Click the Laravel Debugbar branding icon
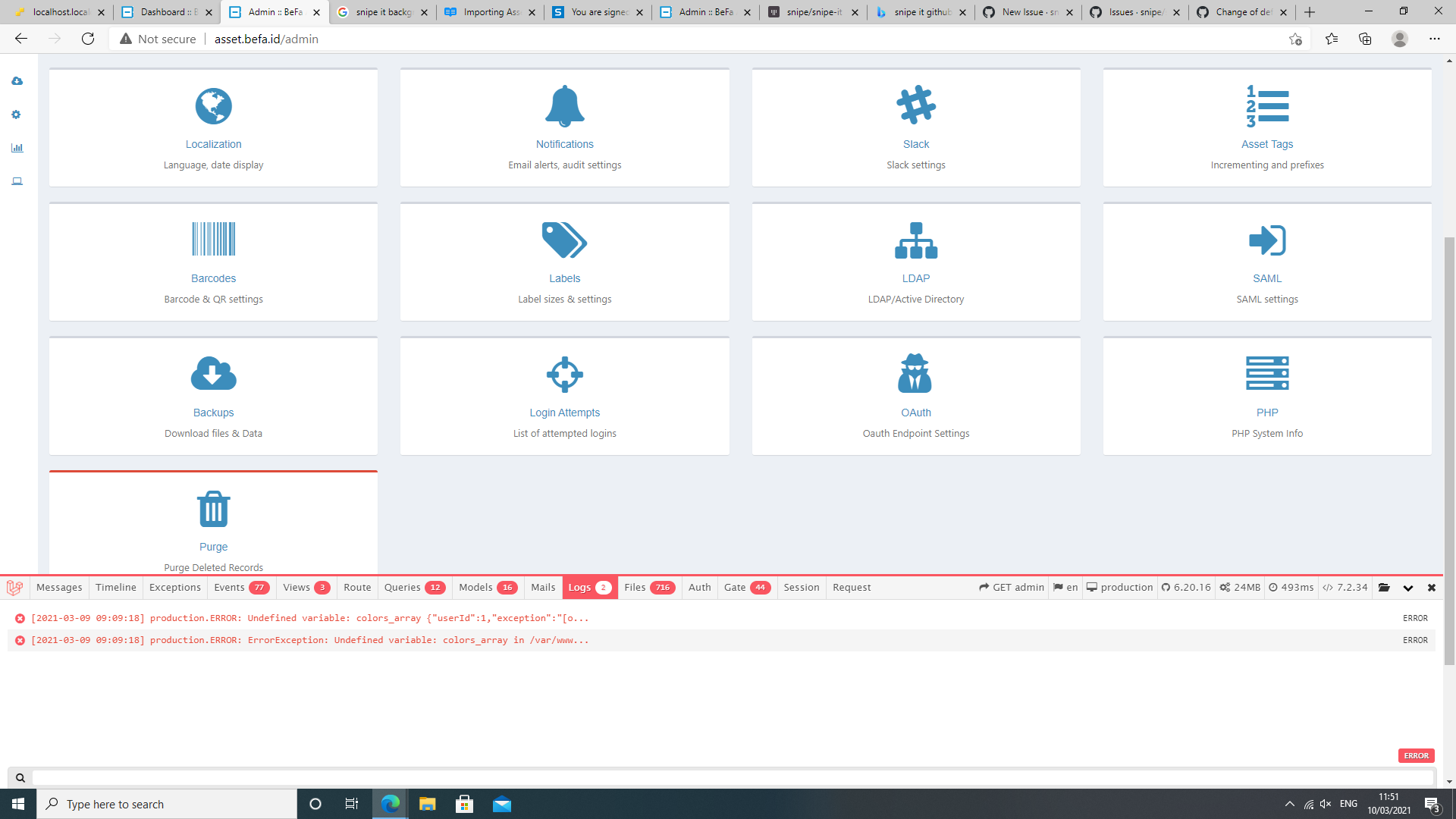Viewport: 1456px width, 819px height. [x=14, y=587]
